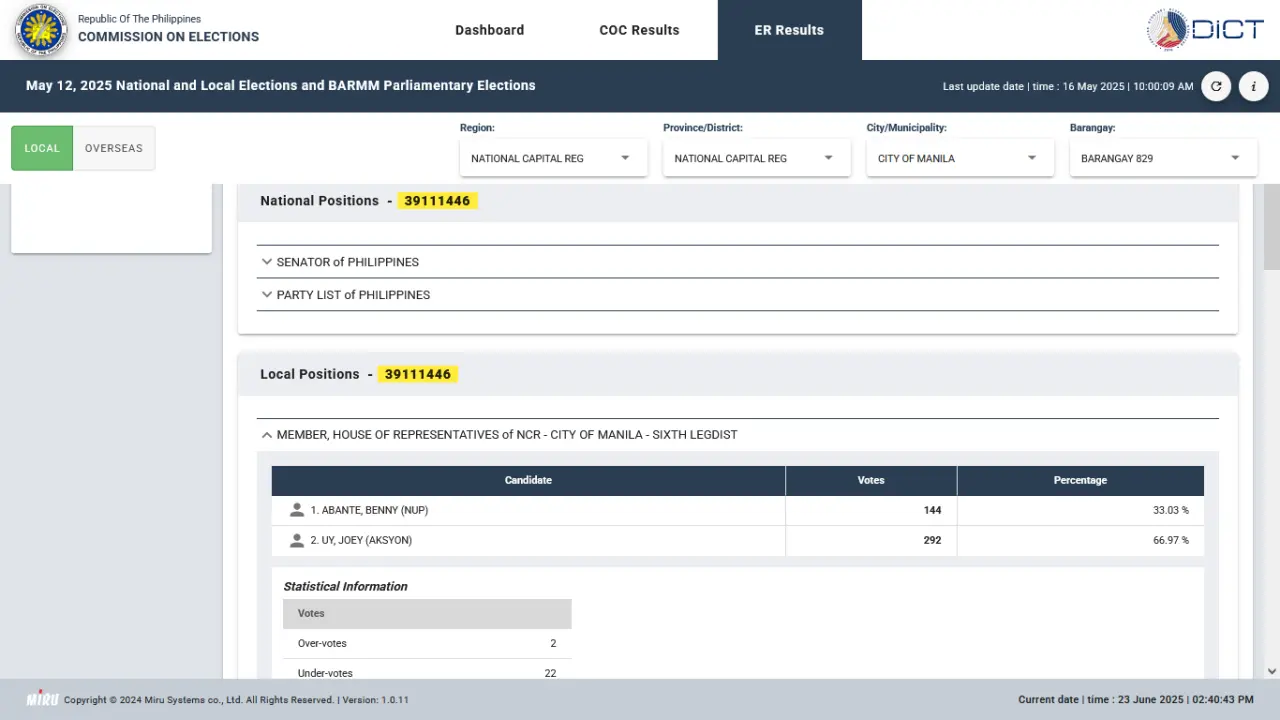Click the Miru logo in footer
The width and height of the screenshot is (1280, 720).
tap(42, 698)
